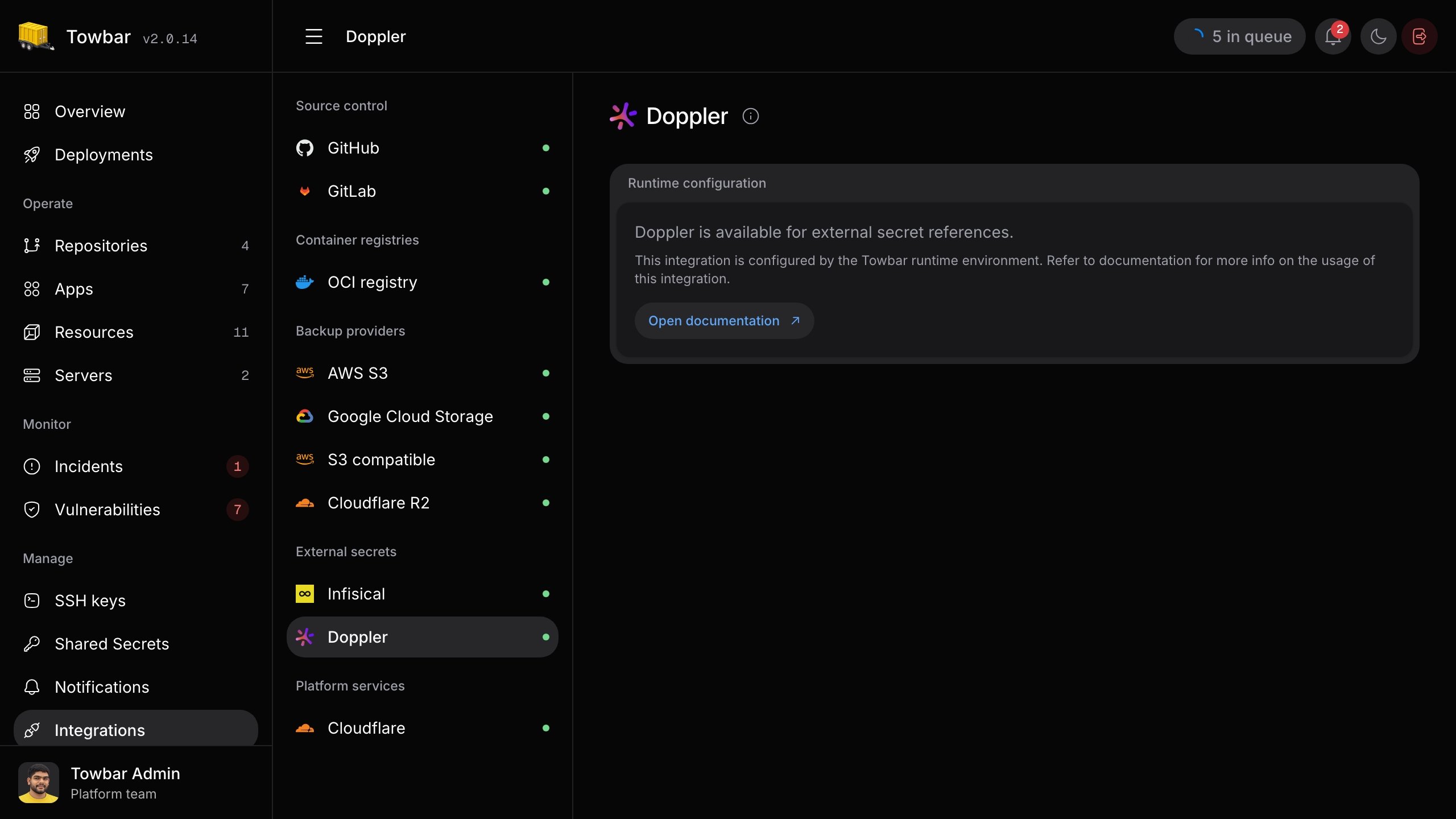
Task: Open Deployments page
Action: click(x=136, y=155)
